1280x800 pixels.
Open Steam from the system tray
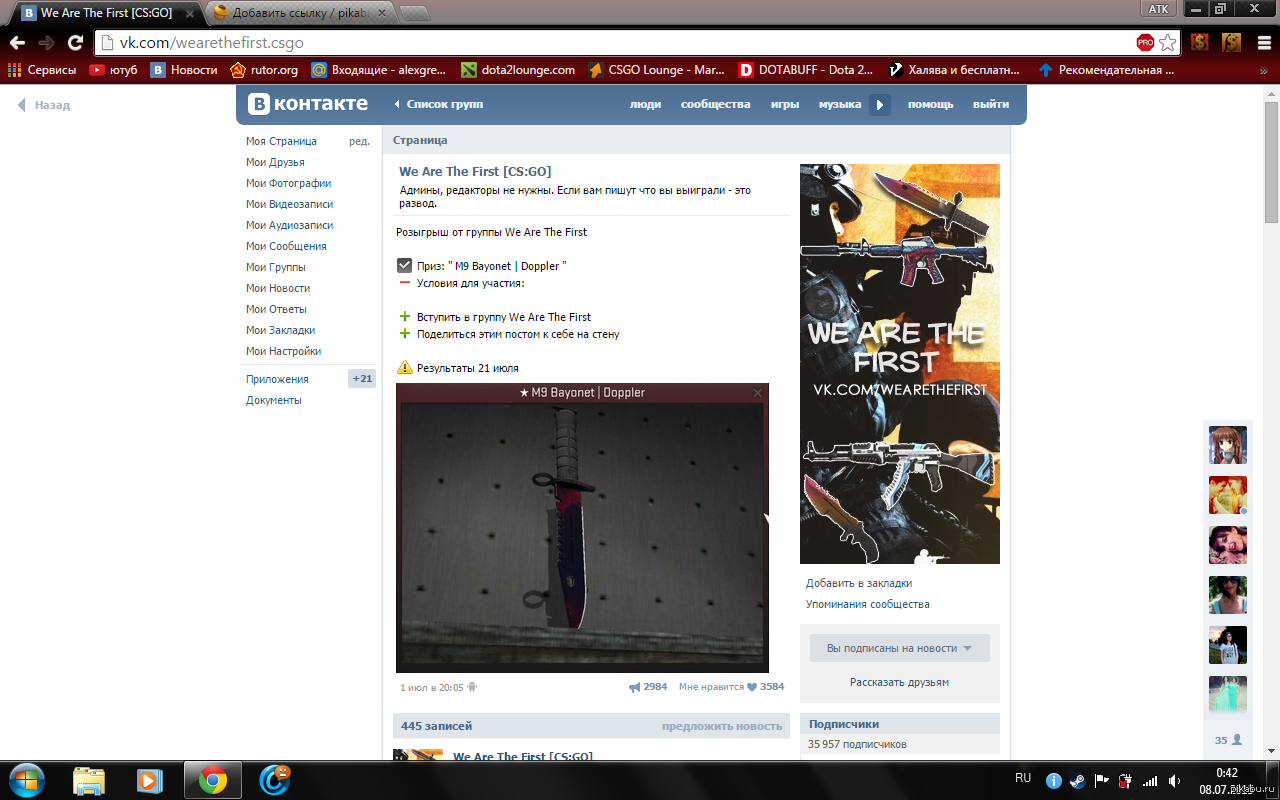pos(1078,781)
